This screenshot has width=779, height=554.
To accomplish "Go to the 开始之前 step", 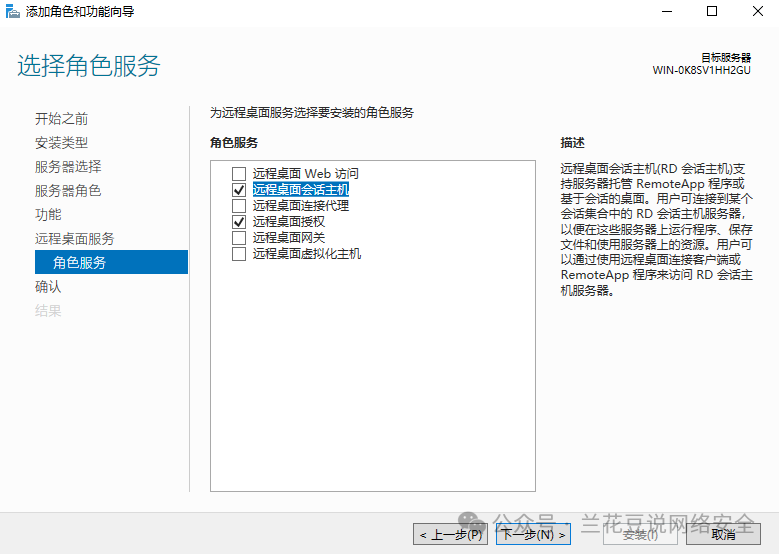I will pyautogui.click(x=61, y=118).
